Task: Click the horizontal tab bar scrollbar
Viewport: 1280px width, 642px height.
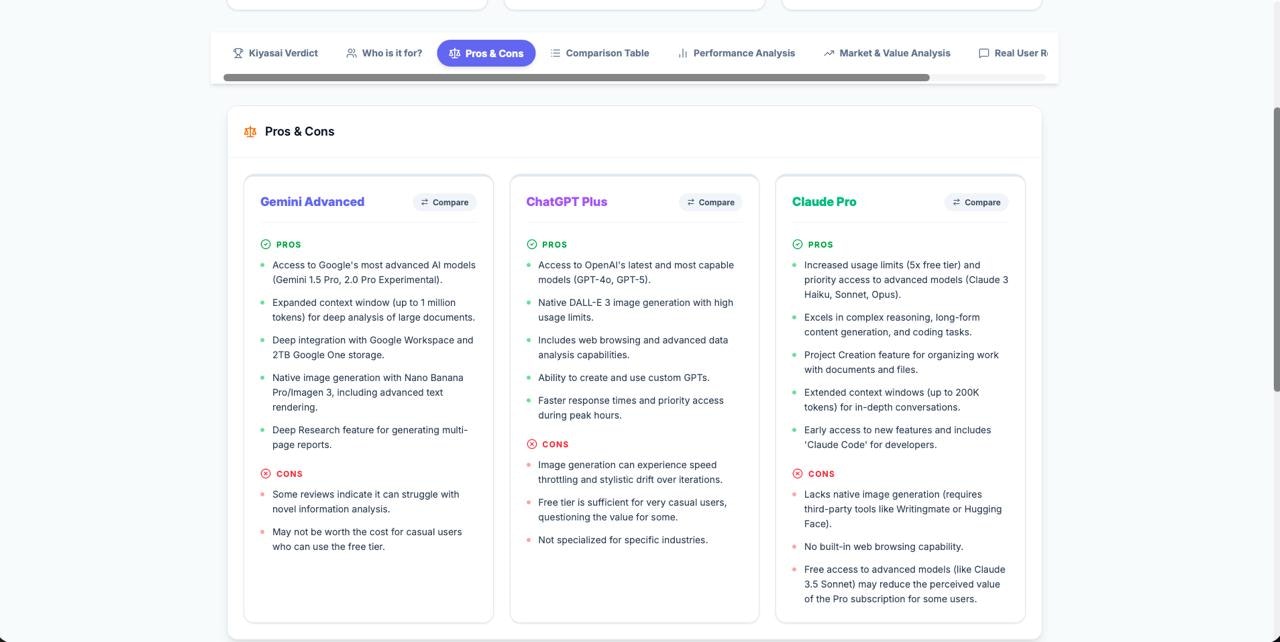Action: [576, 77]
